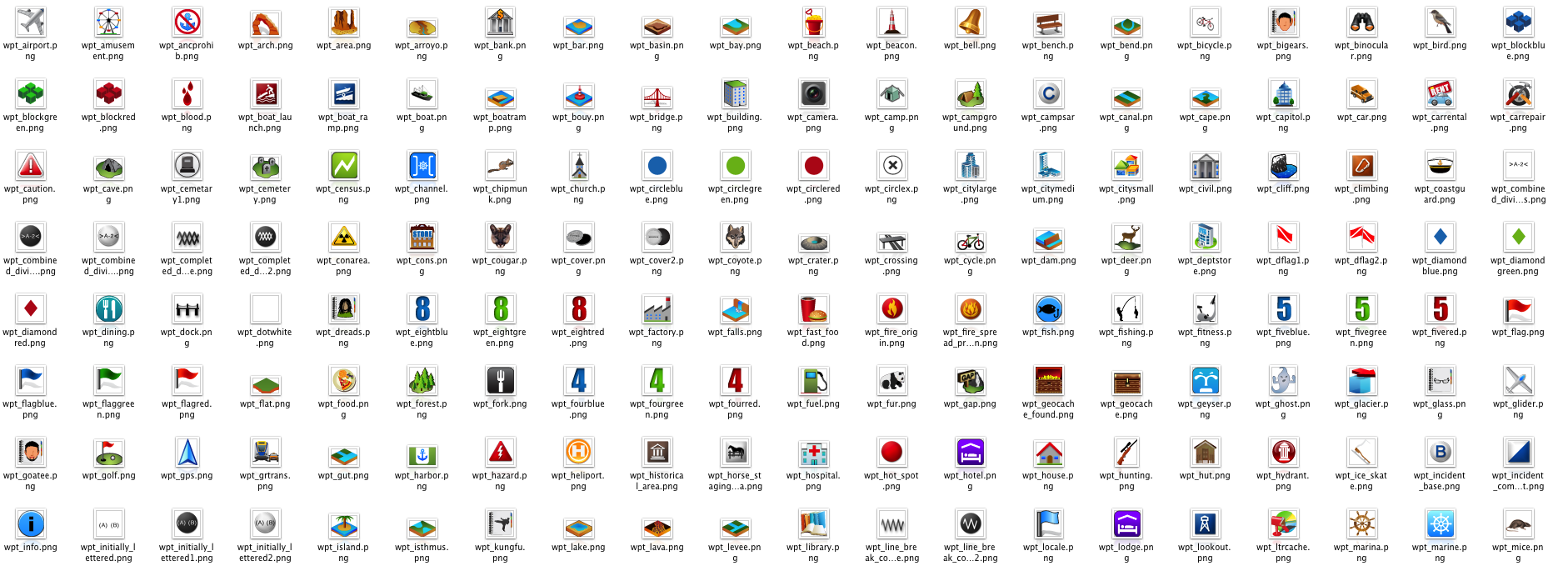This screenshot has width=1568, height=571.
Task: Select the wpt_camera.png file icon
Action: [813, 93]
